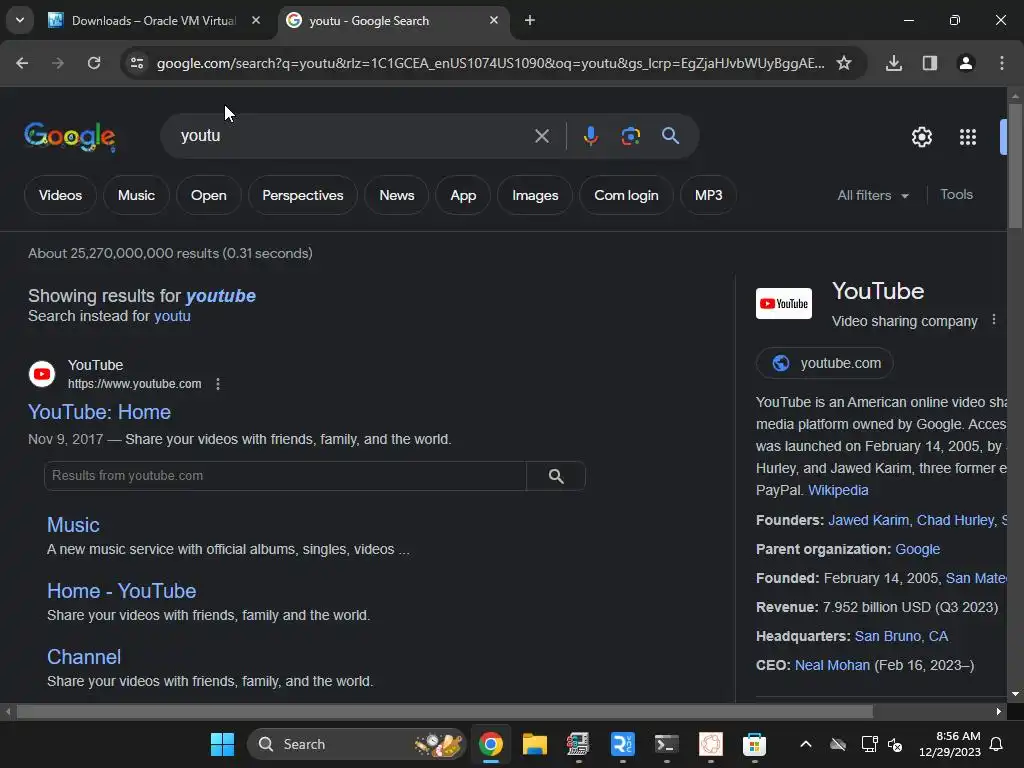The width and height of the screenshot is (1024, 768).
Task: Start voice search with microphone icon
Action: point(590,136)
